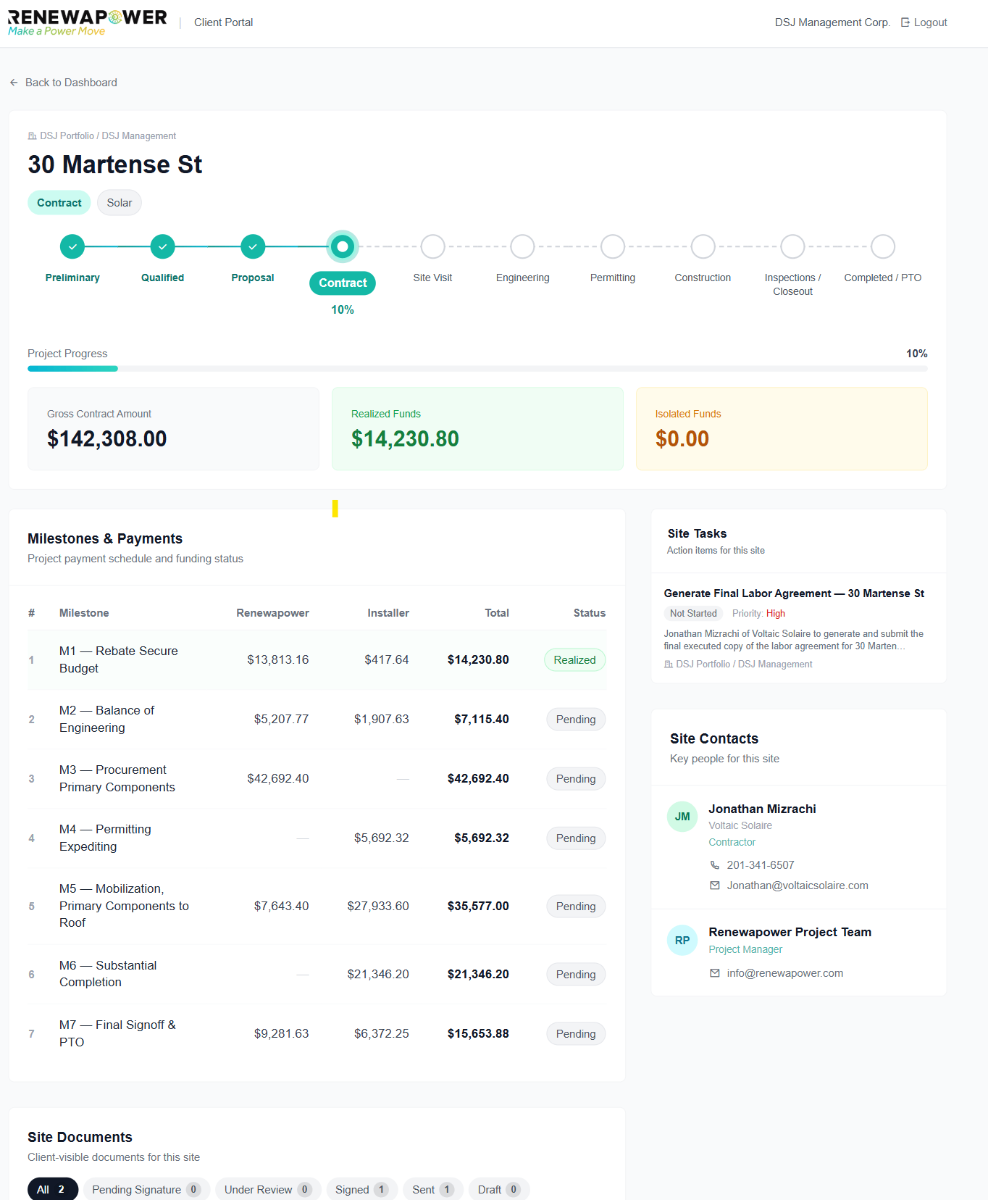Toggle the Under Review document filter
This screenshot has width=988, height=1200.
coord(267,1189)
